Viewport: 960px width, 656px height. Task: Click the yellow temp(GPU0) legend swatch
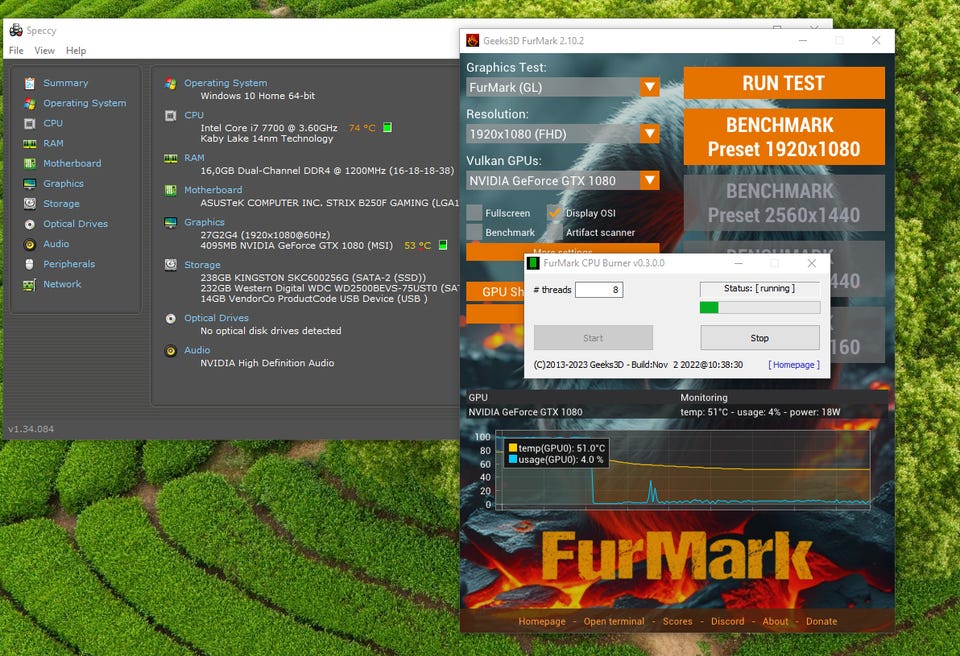click(x=513, y=448)
